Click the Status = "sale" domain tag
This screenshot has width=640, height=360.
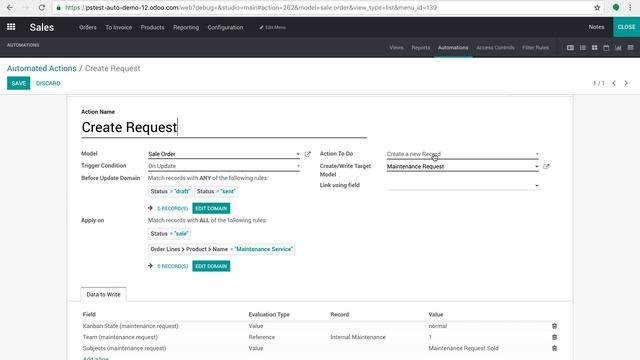point(169,233)
